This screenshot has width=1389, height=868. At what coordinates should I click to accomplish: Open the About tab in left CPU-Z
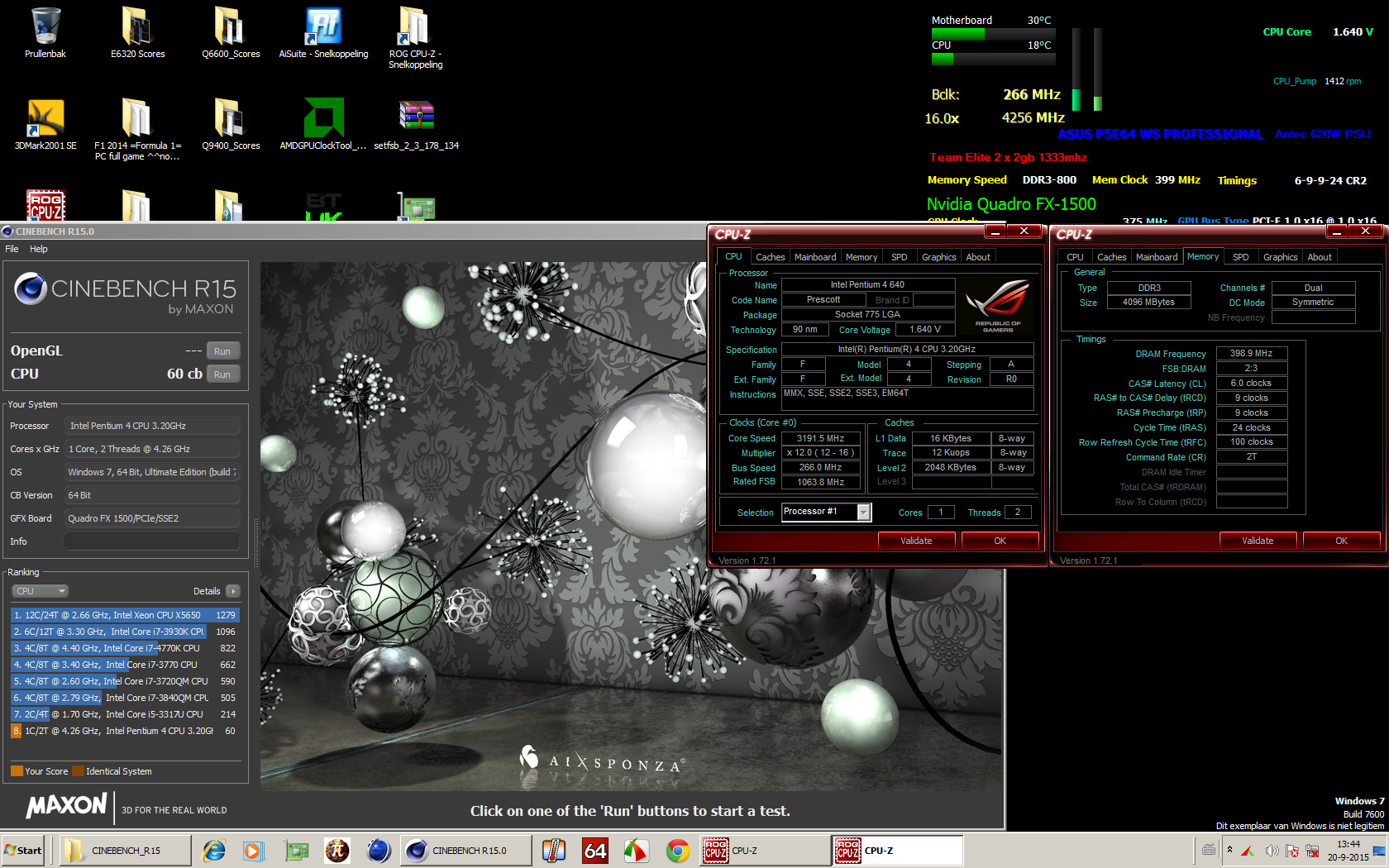[978, 257]
